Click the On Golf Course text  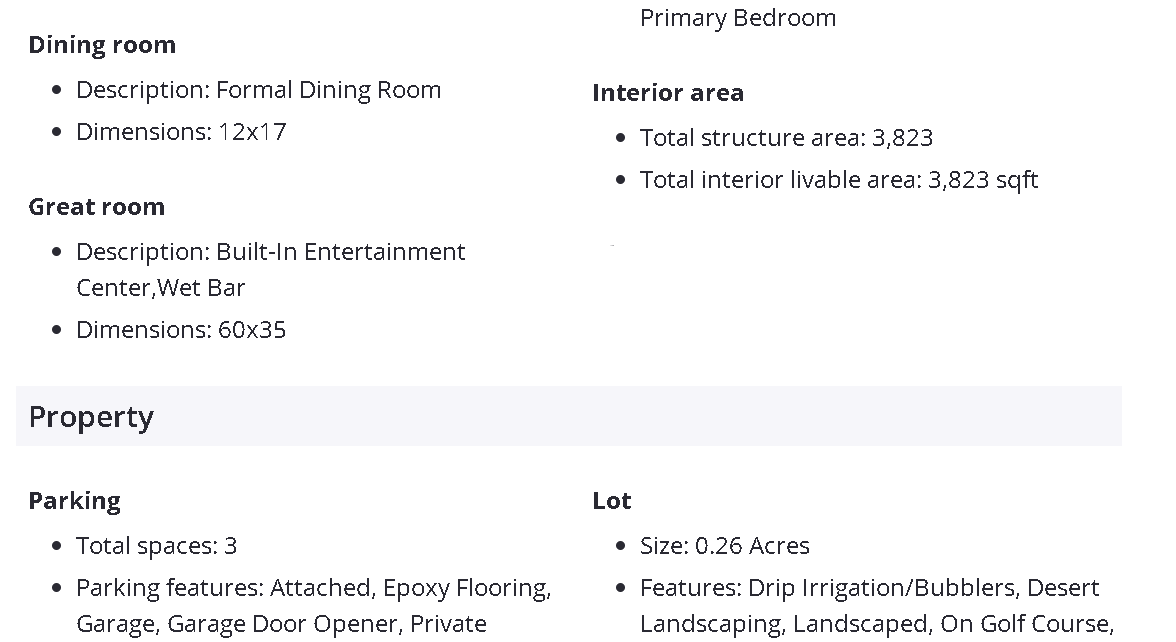(1025, 624)
